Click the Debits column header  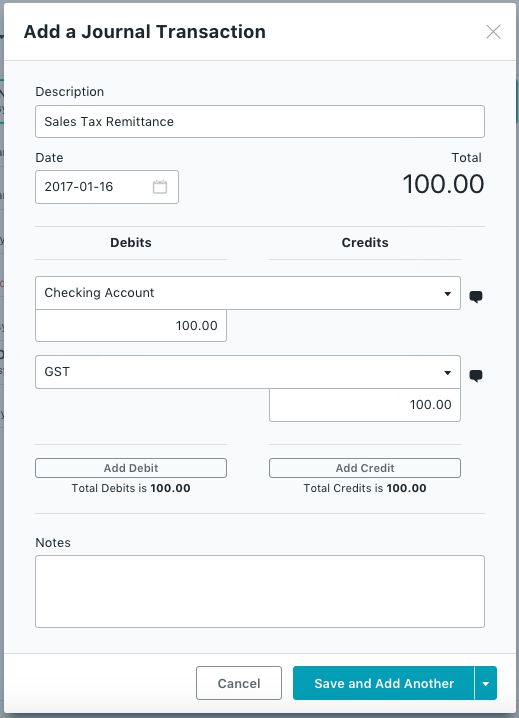point(131,242)
